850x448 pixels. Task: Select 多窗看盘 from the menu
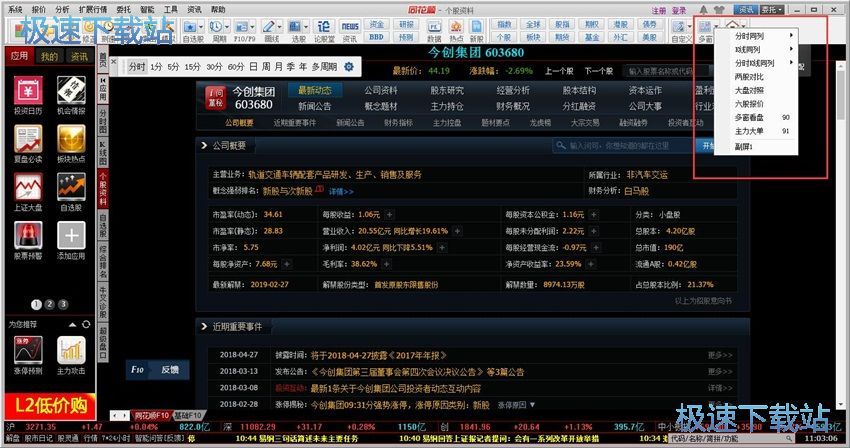[x=756, y=117]
